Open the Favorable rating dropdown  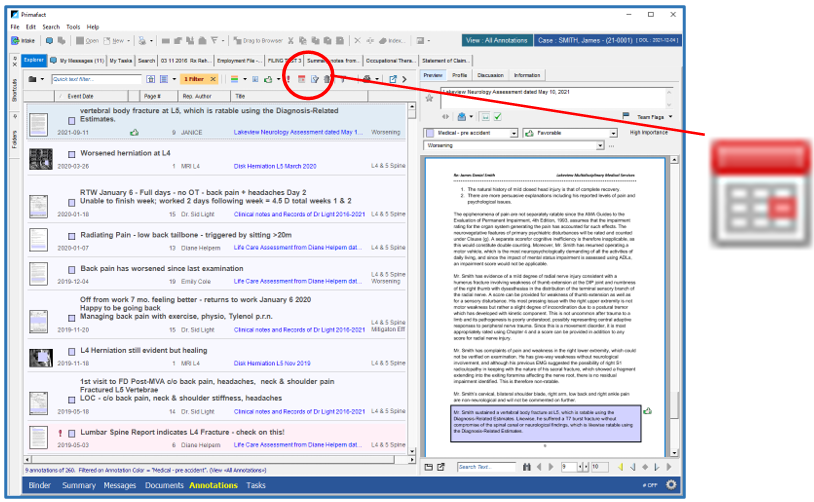pos(613,133)
